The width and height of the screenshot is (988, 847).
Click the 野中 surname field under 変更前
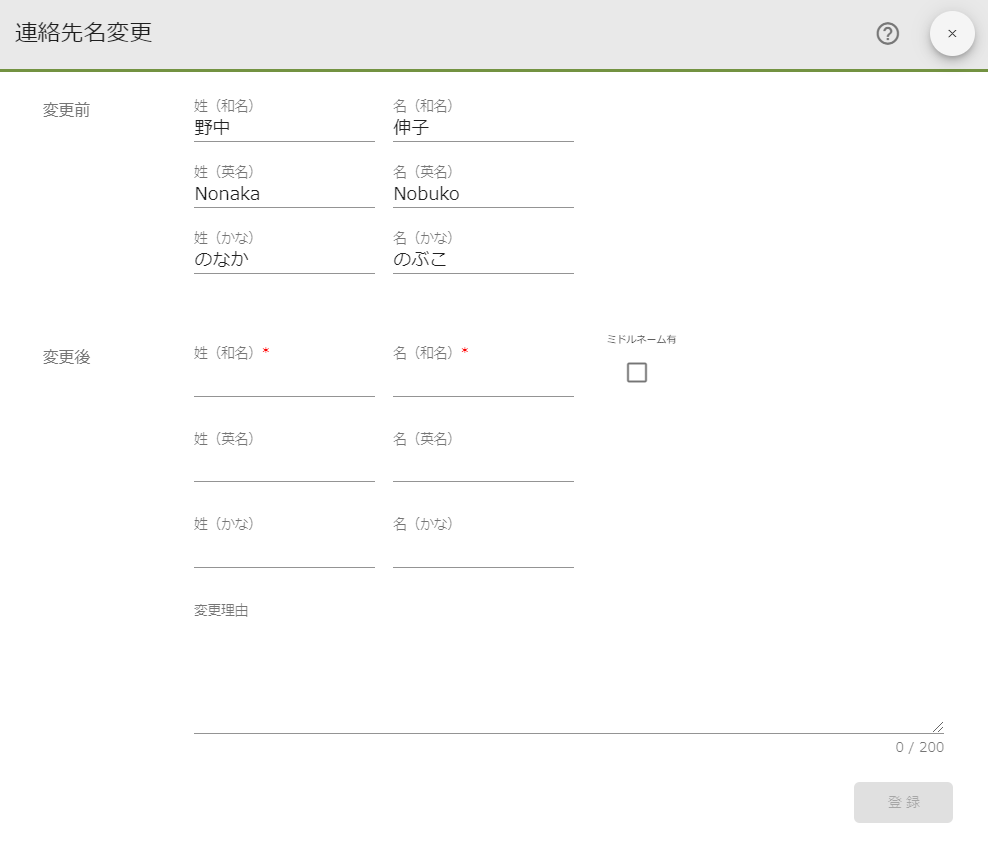(x=284, y=128)
